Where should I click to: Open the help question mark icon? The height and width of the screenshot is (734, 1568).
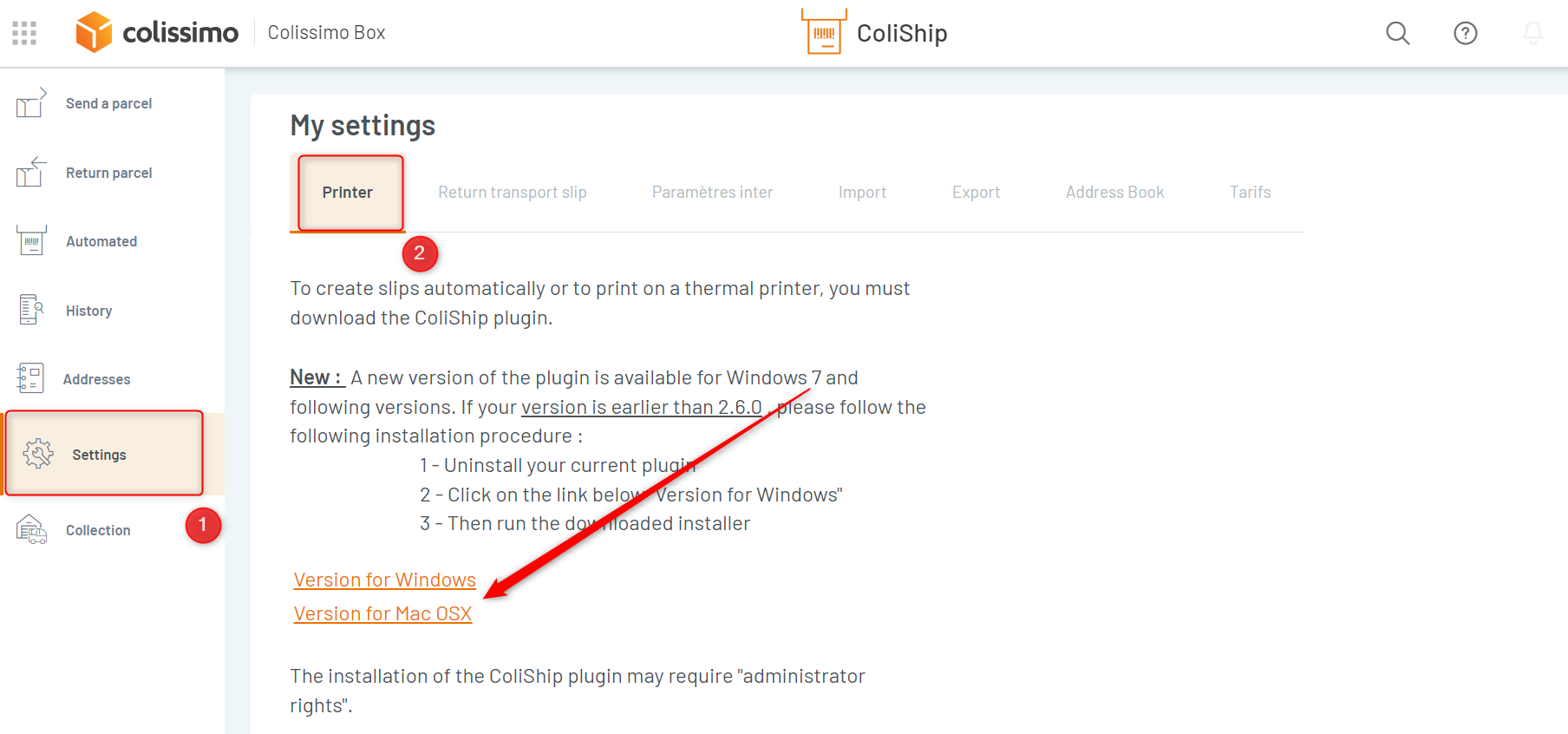click(1465, 33)
